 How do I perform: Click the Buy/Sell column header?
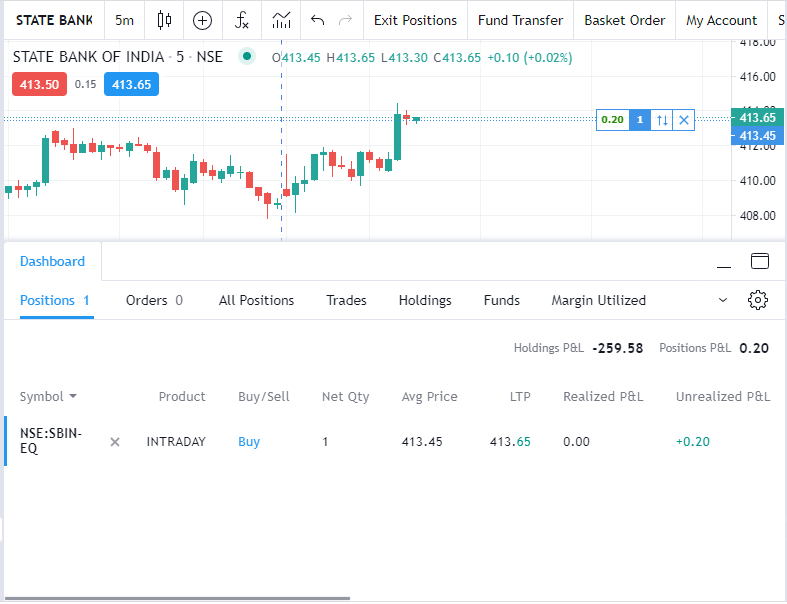click(264, 397)
